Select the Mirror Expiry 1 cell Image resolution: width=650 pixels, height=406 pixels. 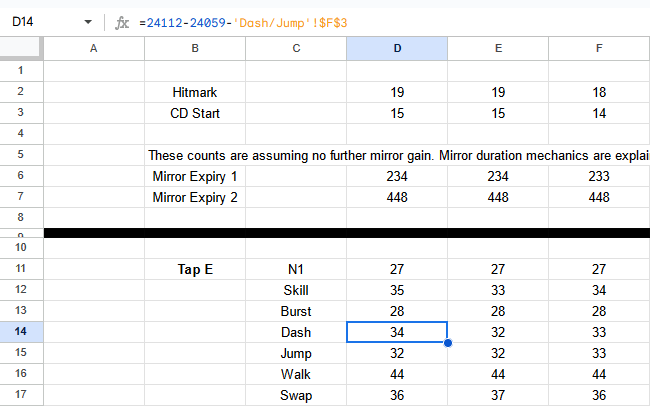(x=195, y=176)
